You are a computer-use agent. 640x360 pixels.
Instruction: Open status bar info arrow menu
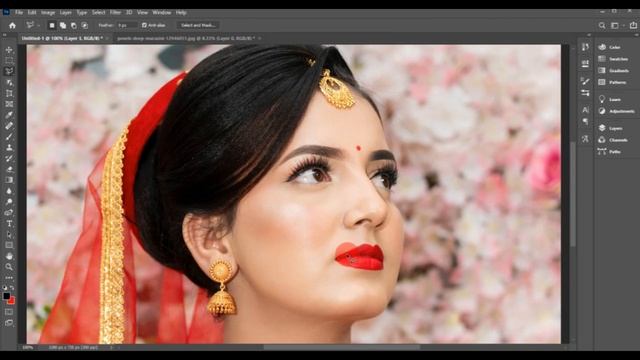[111, 348]
